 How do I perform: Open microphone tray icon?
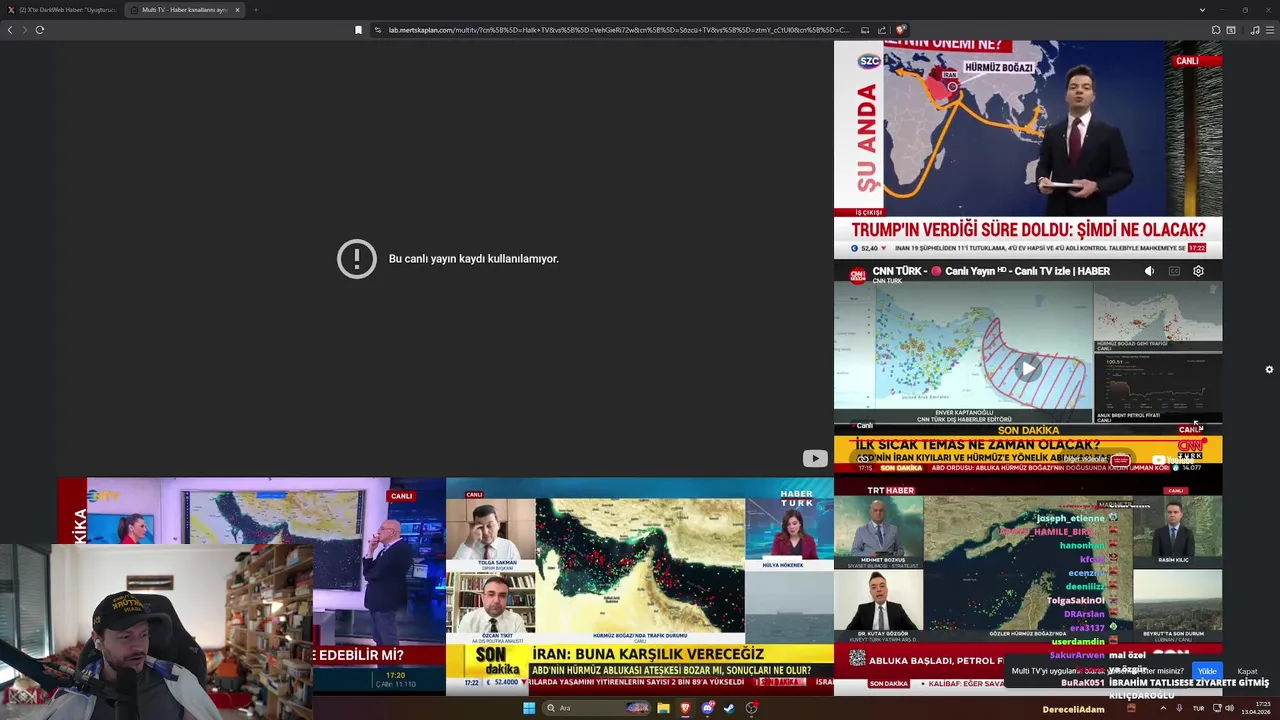click(x=1179, y=708)
